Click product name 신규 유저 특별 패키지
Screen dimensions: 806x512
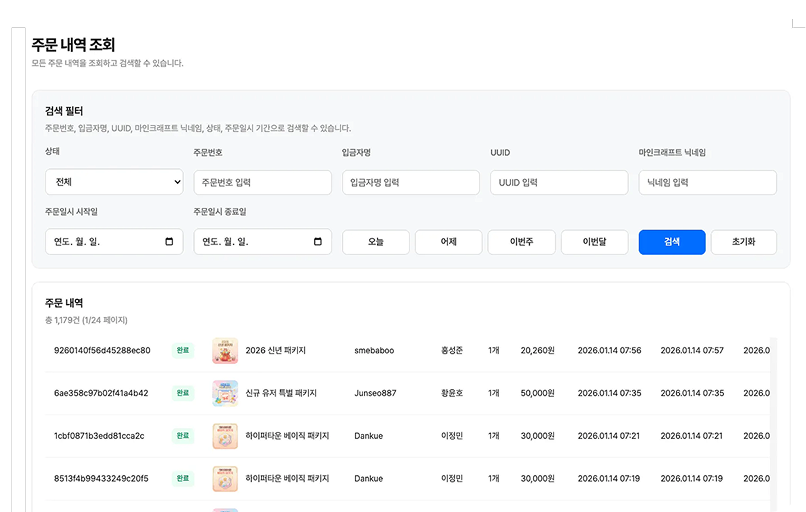click(x=281, y=393)
